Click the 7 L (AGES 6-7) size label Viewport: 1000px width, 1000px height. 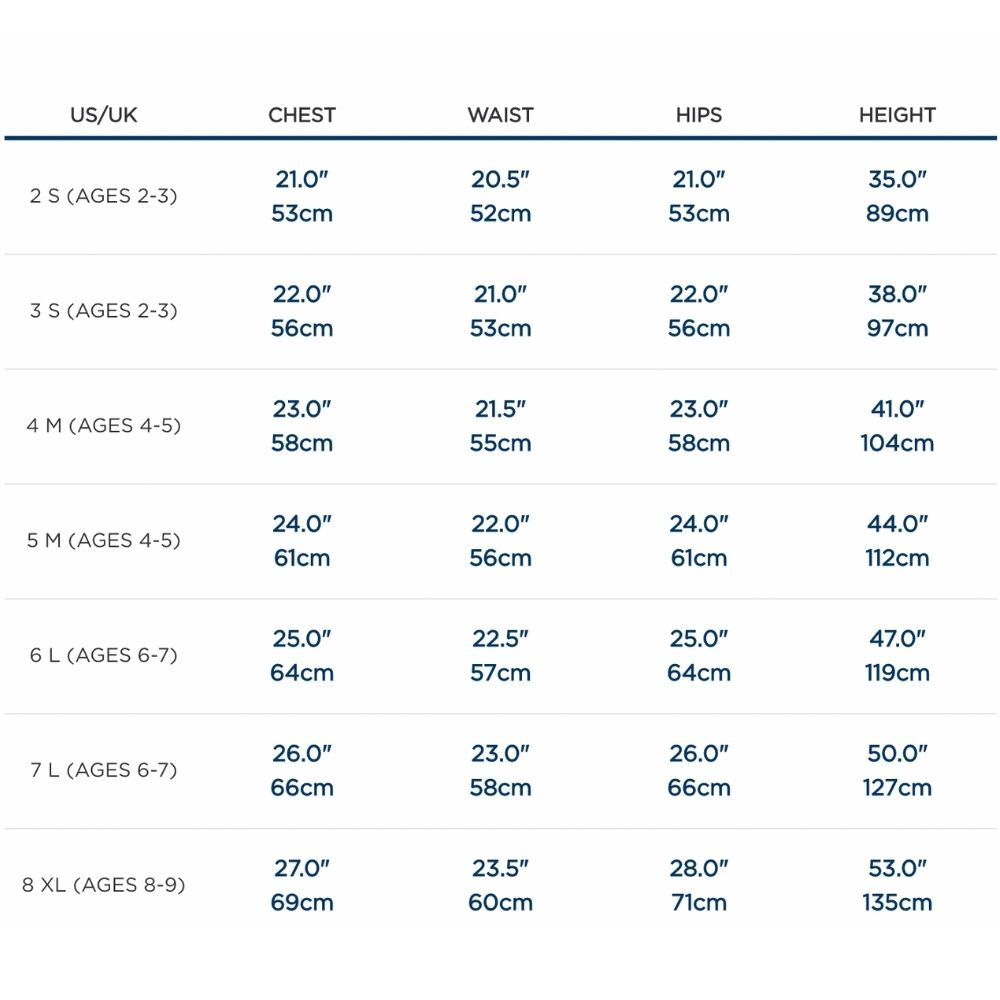104,770
